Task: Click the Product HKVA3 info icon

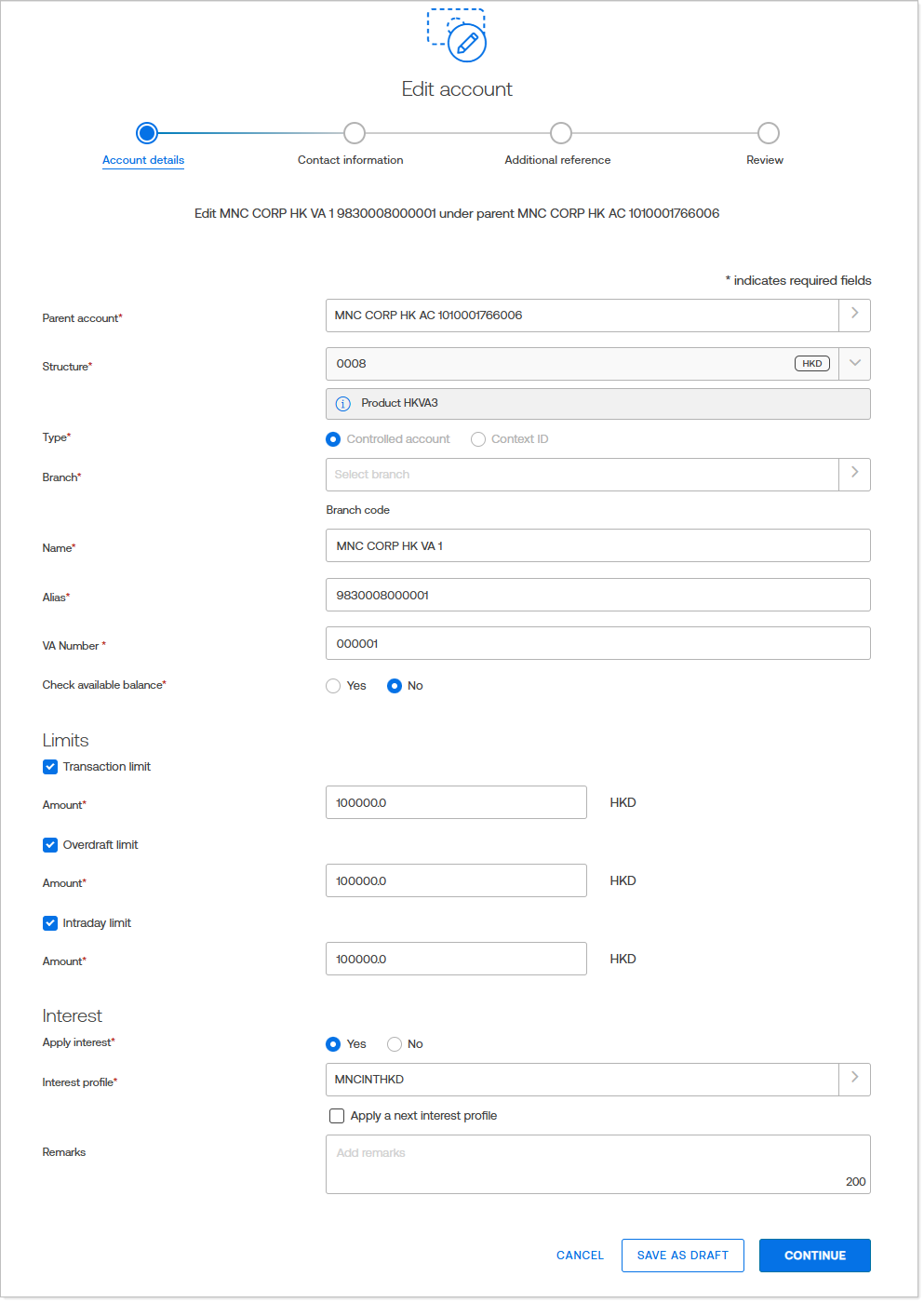Action: click(x=342, y=404)
